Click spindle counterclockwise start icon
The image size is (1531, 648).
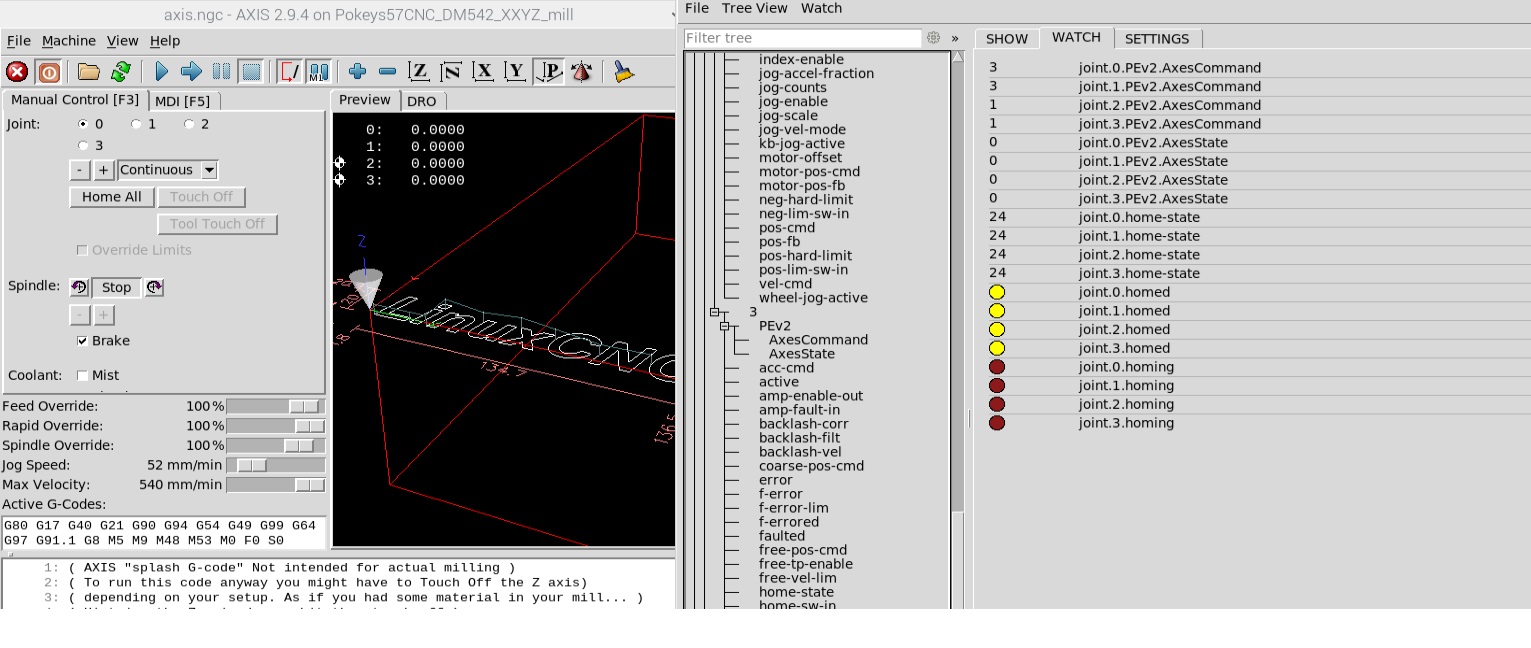pyautogui.click(x=80, y=287)
